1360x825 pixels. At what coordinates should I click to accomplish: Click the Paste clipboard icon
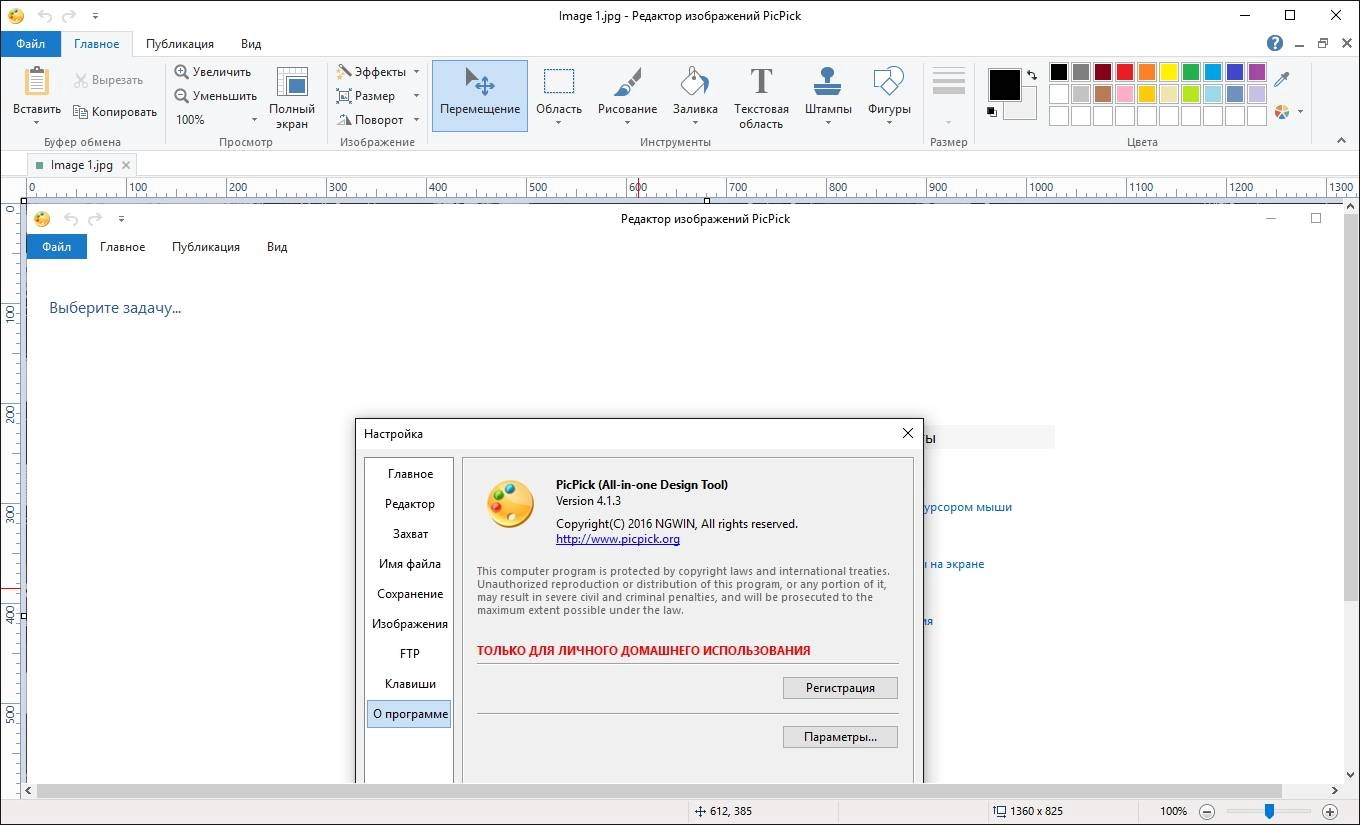pos(37,81)
